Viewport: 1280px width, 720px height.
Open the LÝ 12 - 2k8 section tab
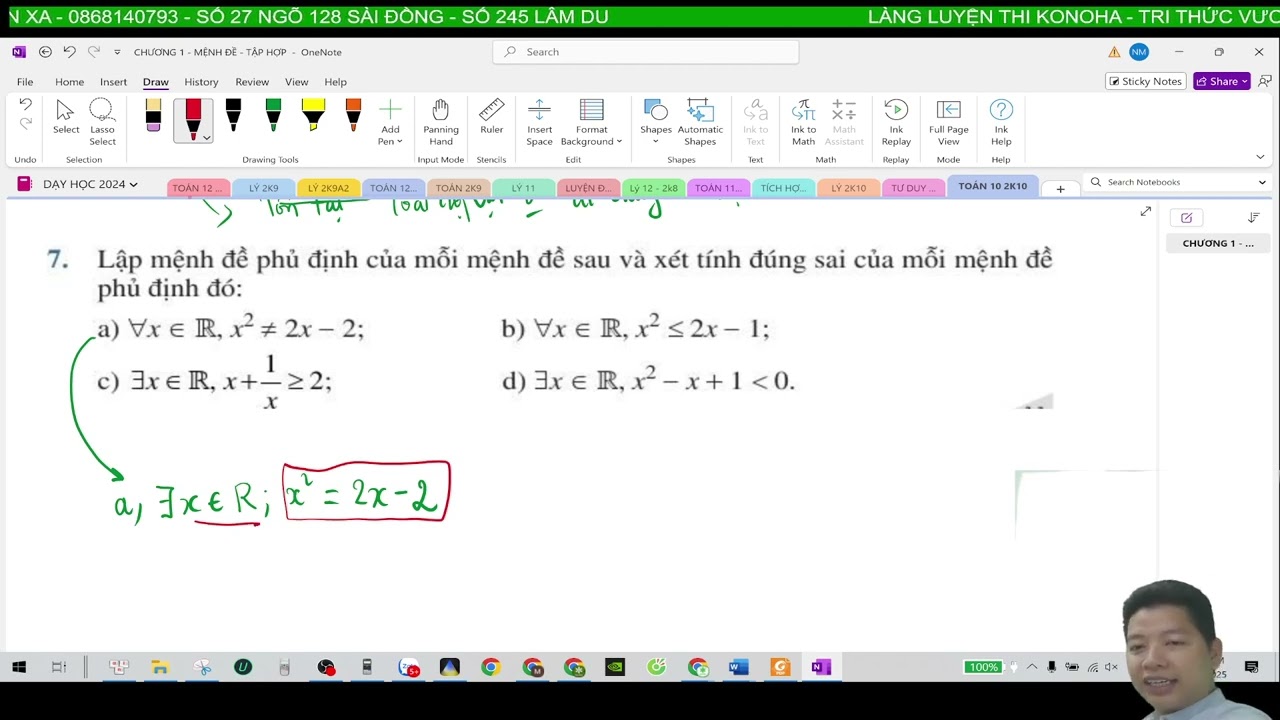(x=653, y=188)
